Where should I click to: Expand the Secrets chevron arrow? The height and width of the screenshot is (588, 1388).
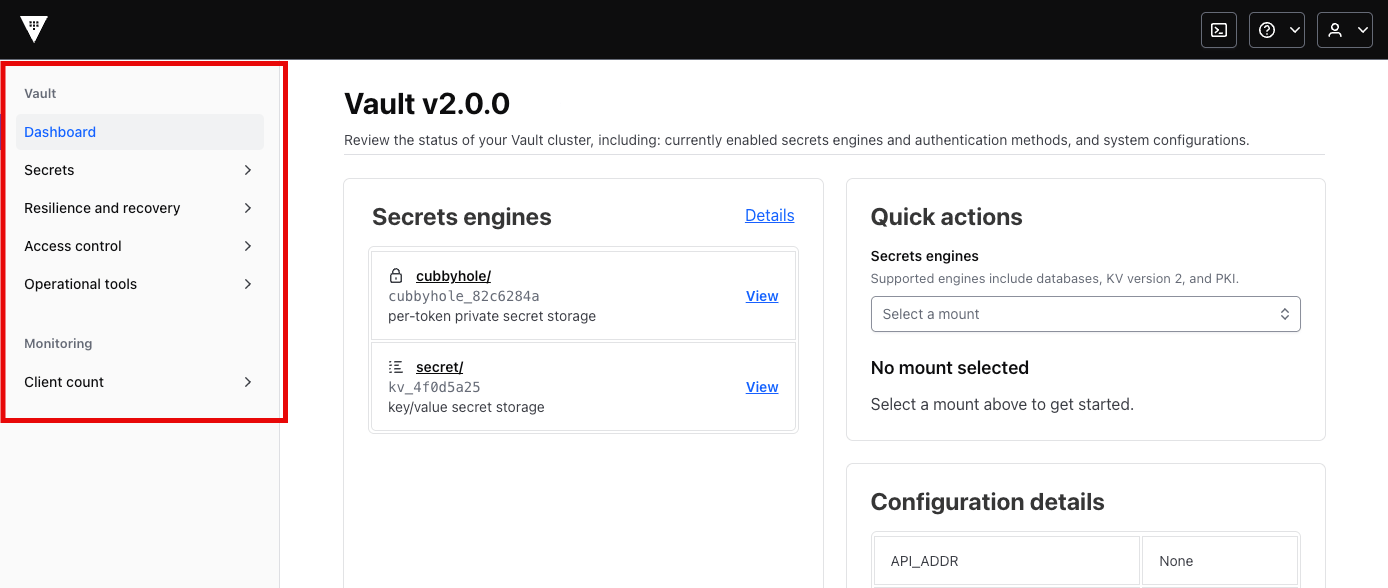point(248,170)
